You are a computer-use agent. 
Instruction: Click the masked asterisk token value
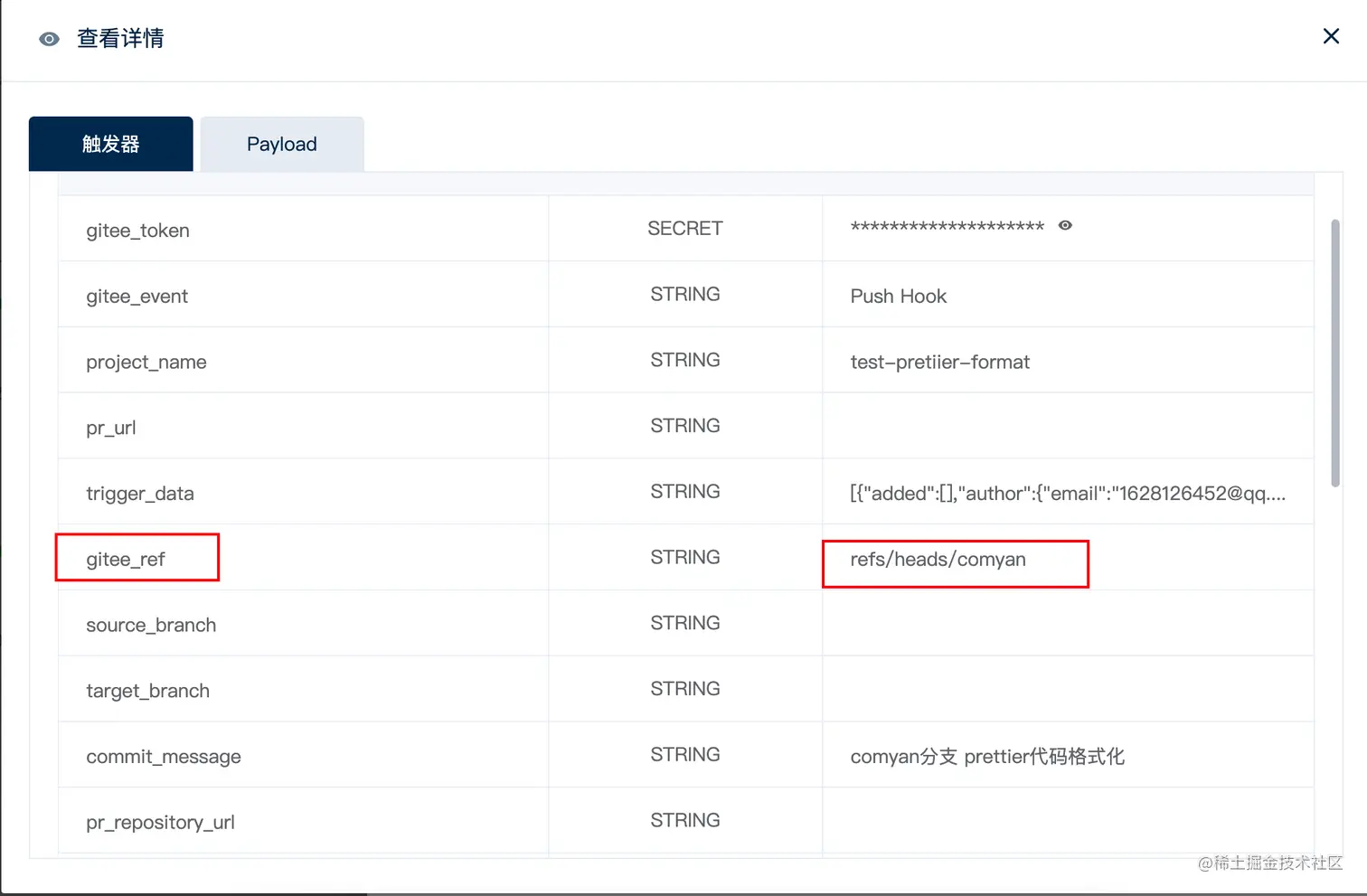pyautogui.click(x=947, y=227)
